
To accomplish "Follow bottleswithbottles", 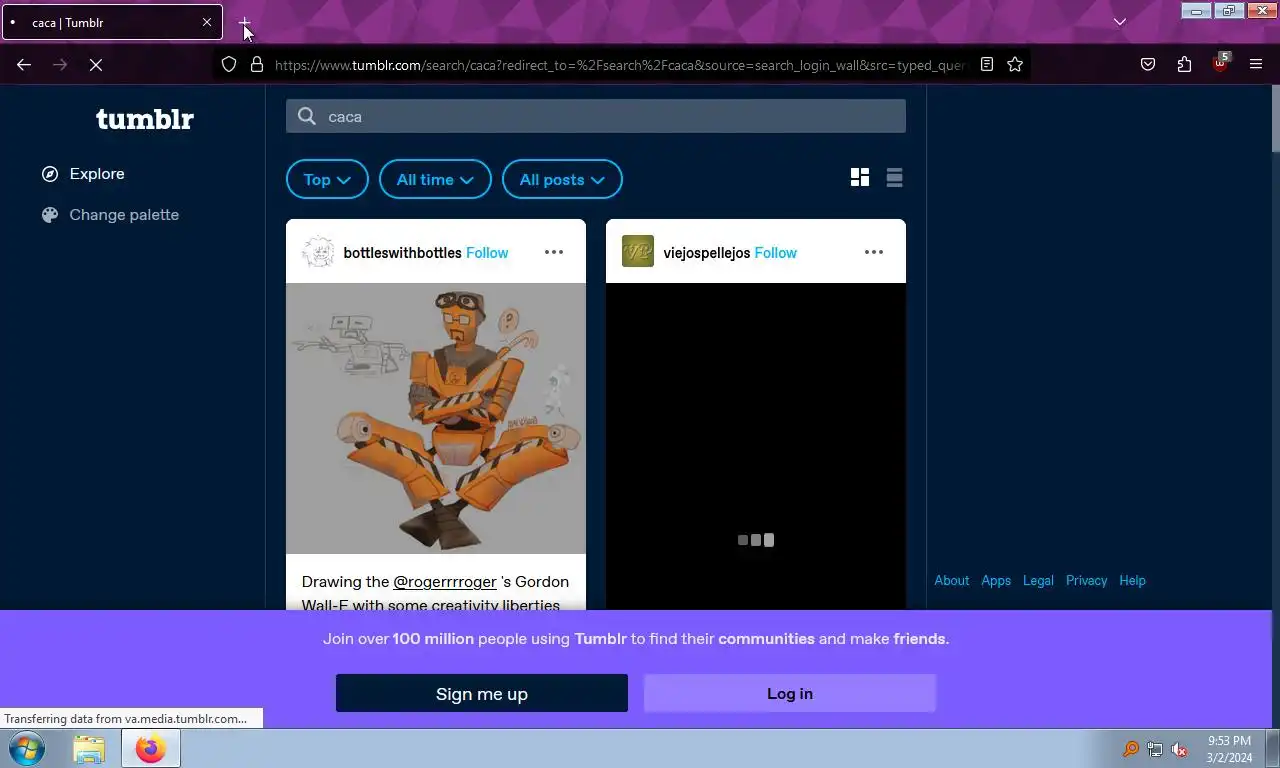I will (487, 253).
